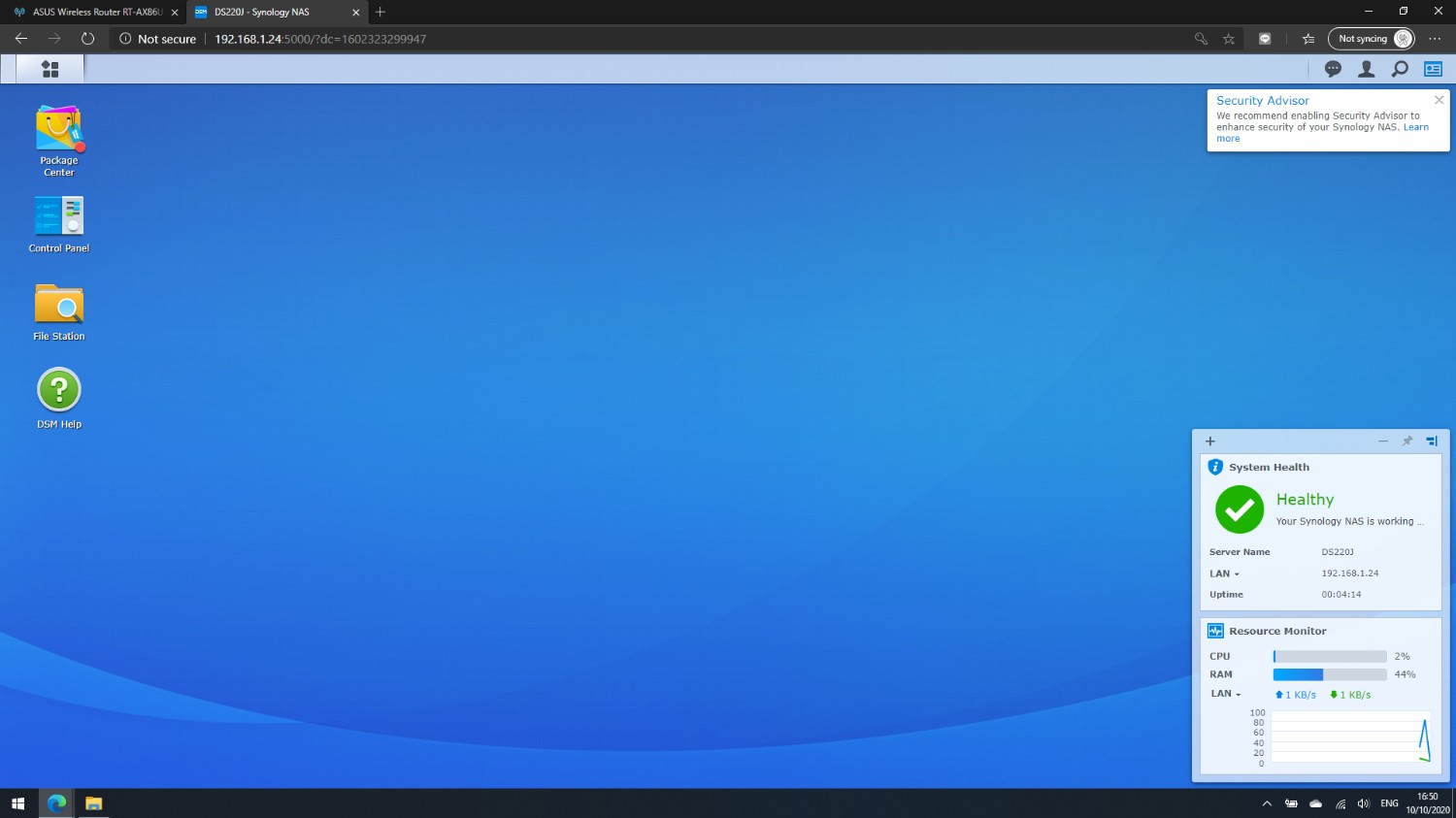Screen dimensions: 1456x818
Task: Open the System Health info icon
Action: click(x=1215, y=467)
